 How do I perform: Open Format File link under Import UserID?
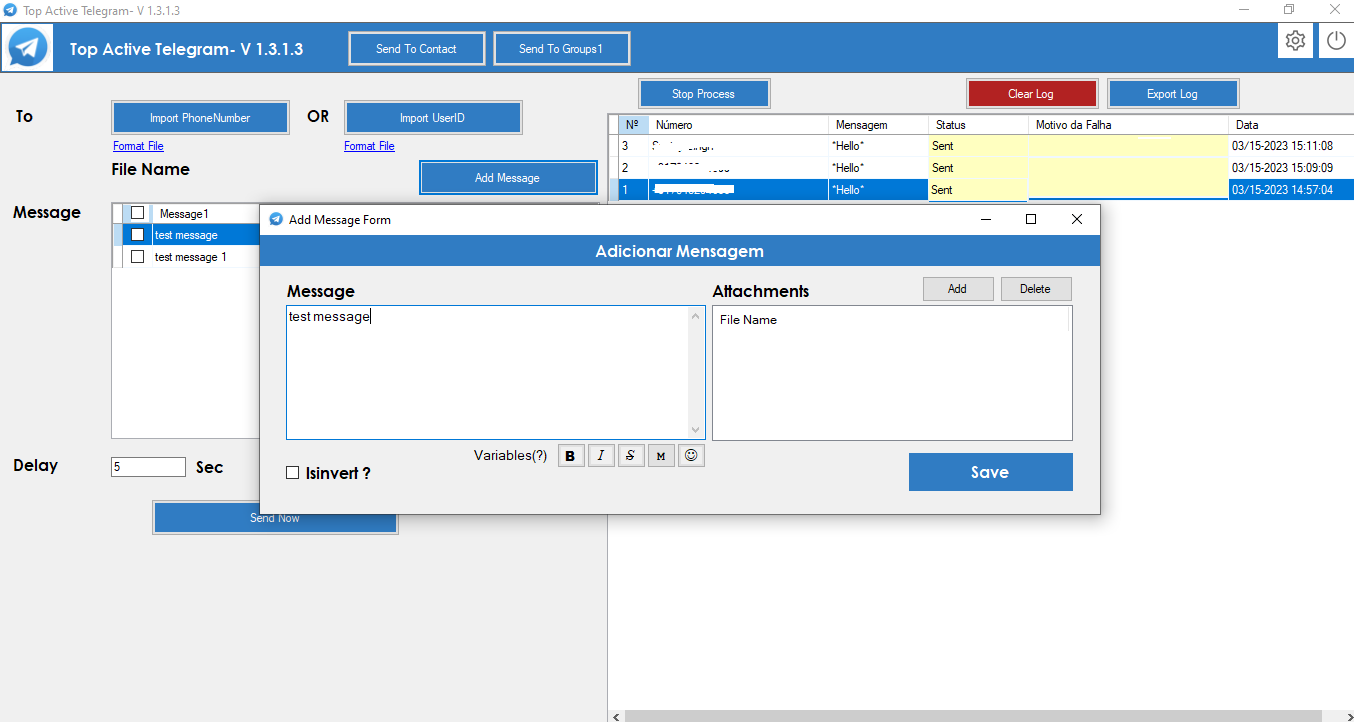(369, 146)
